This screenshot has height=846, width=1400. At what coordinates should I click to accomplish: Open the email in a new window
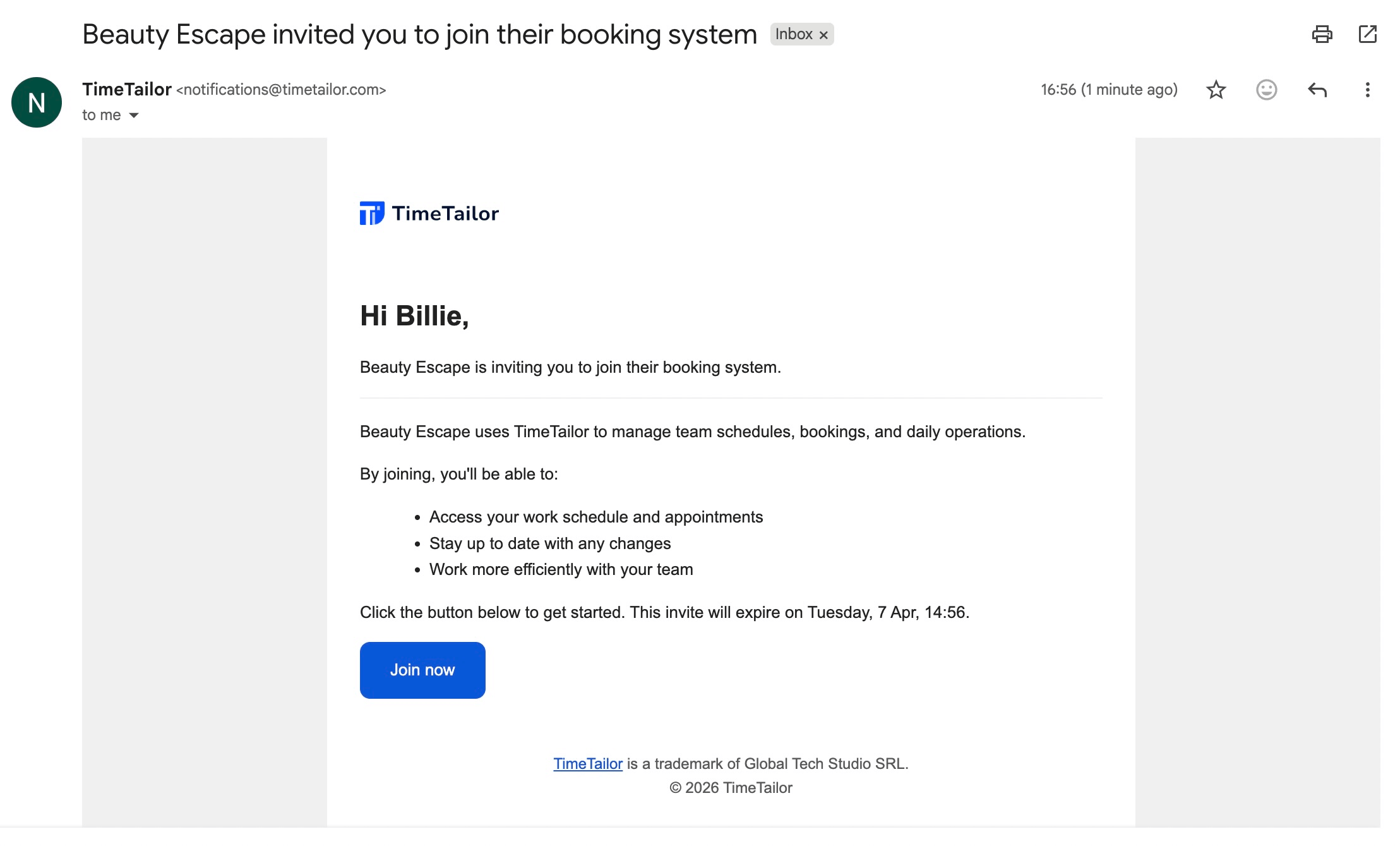(1368, 35)
